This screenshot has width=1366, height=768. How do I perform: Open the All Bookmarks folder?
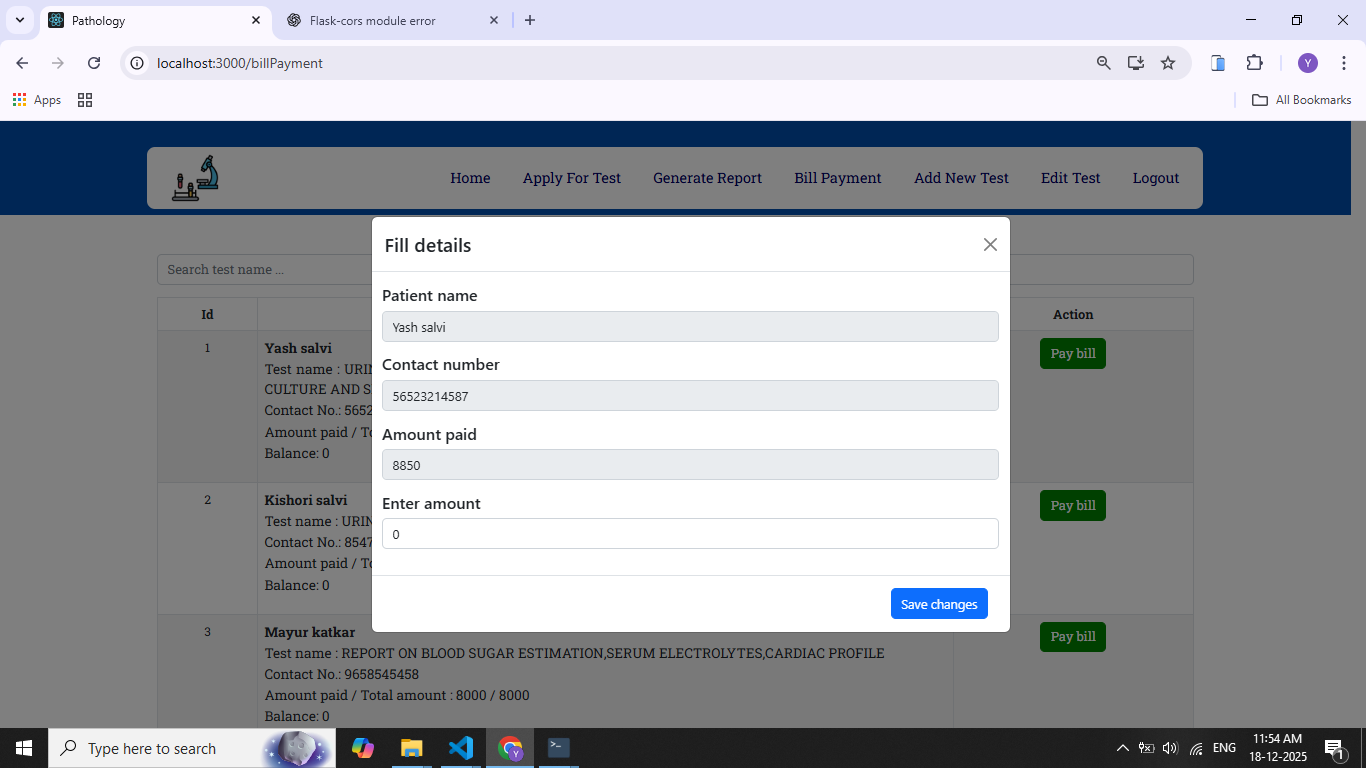pos(1301,100)
